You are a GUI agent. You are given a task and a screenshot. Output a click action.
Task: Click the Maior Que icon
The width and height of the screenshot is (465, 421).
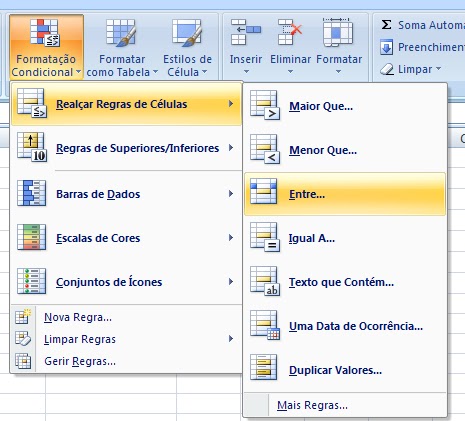click(x=265, y=105)
